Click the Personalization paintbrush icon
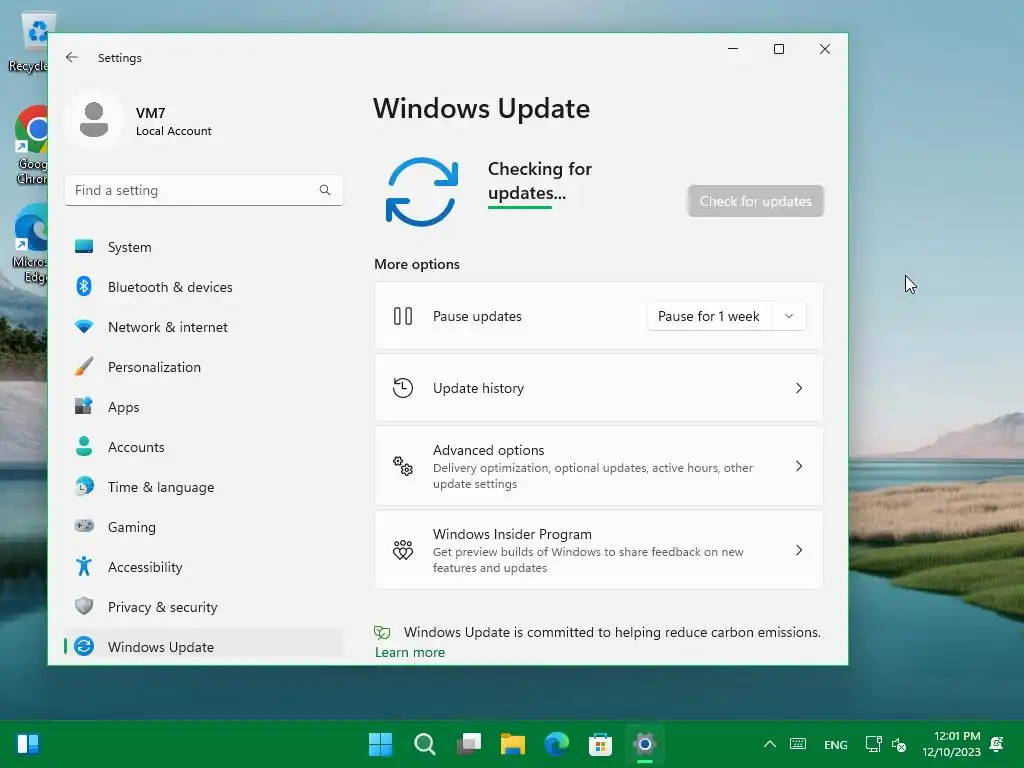 point(84,366)
